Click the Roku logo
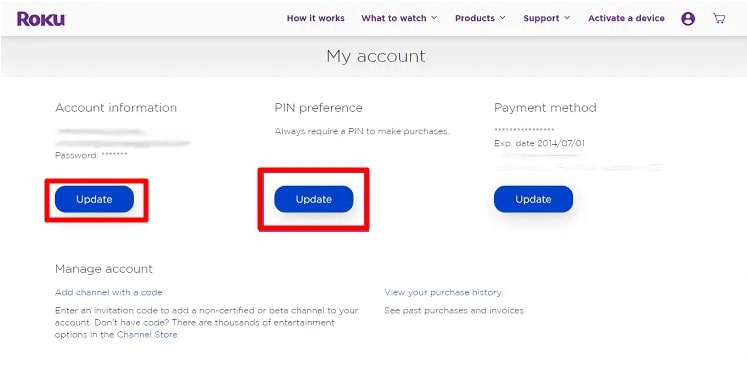Screen dimensions: 747x379 click(x=41, y=19)
